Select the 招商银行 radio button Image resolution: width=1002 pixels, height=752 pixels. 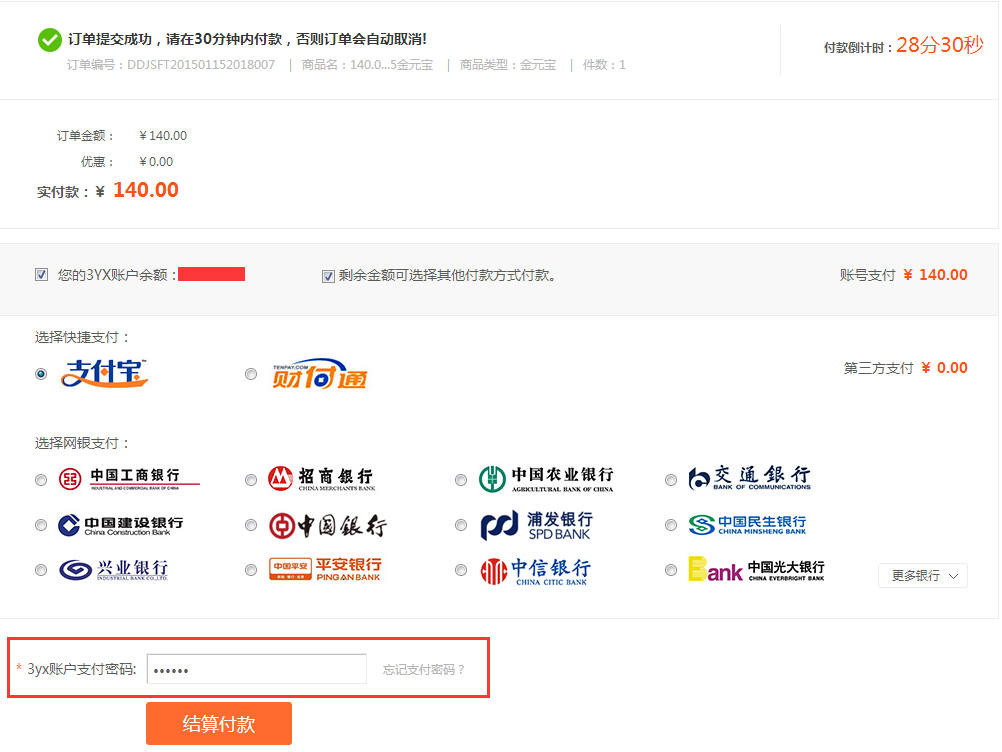(251, 479)
